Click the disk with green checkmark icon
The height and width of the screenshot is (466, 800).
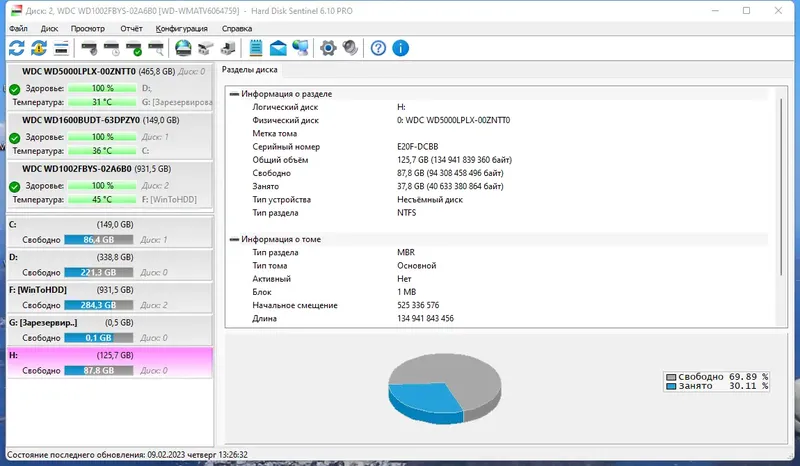click(134, 49)
